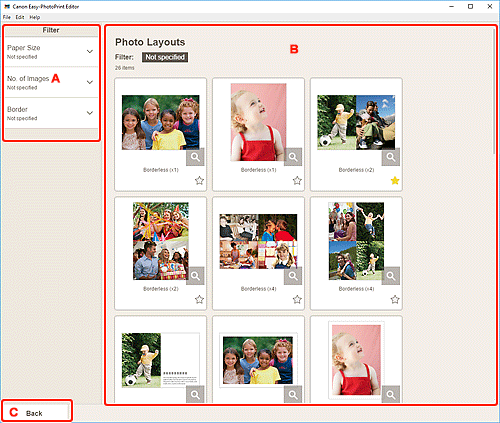Image resolution: width=500 pixels, height=423 pixels.
Task: Maximize the Easy-PhotoPrint Editor window
Action: [470, 6]
